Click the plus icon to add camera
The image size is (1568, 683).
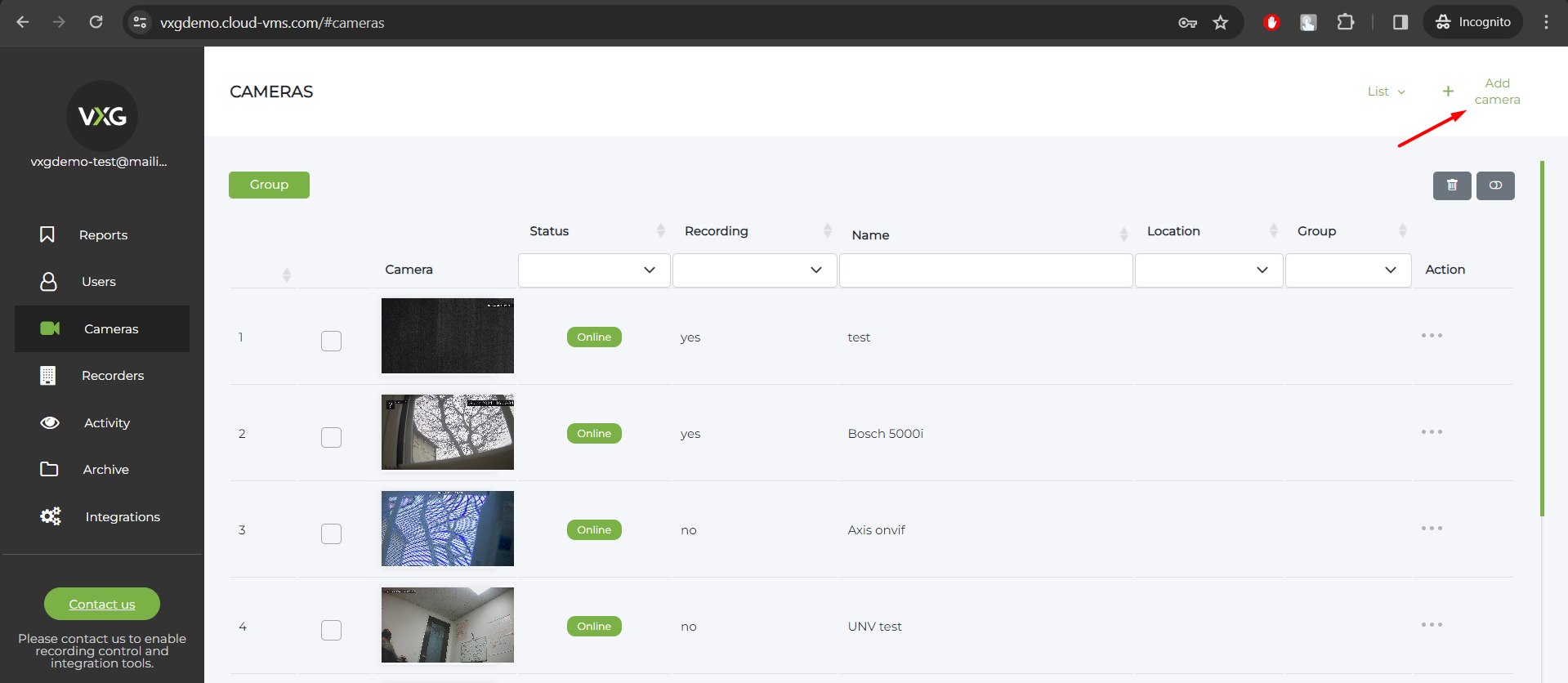click(x=1447, y=92)
